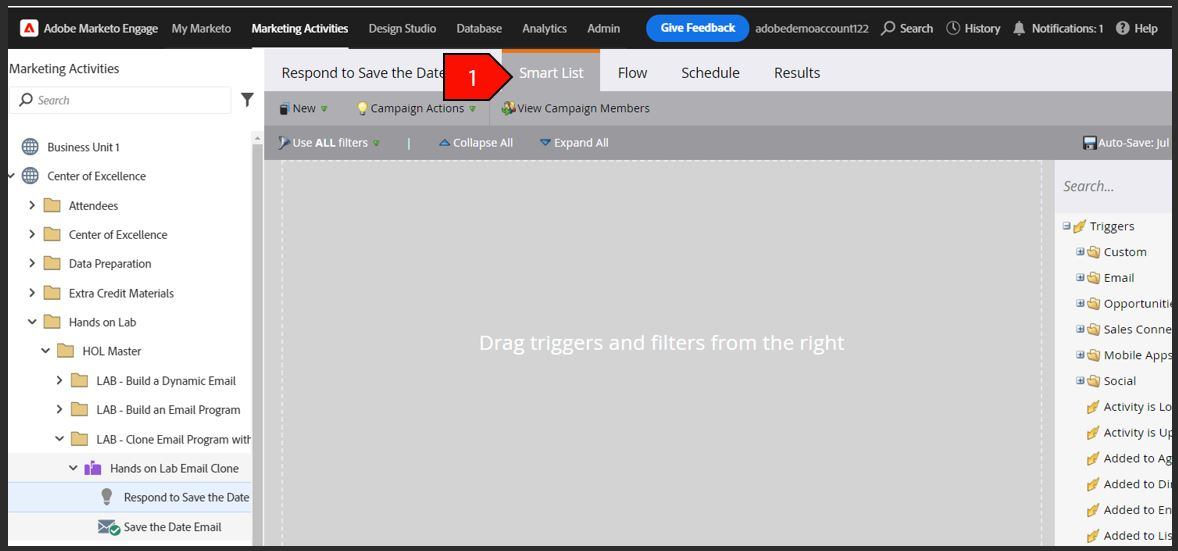Click the Auto-Save disk icon
The image size is (1178, 551).
[x=1089, y=143]
